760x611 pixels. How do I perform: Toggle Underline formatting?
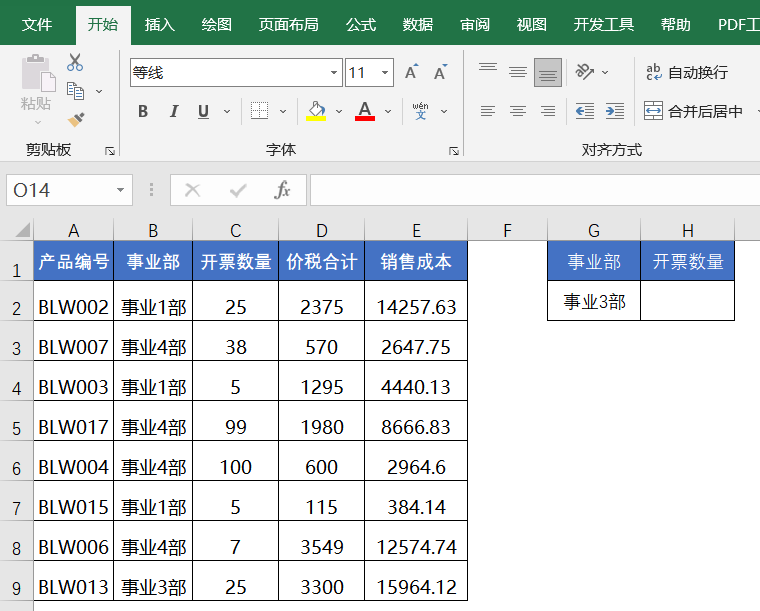(x=204, y=111)
